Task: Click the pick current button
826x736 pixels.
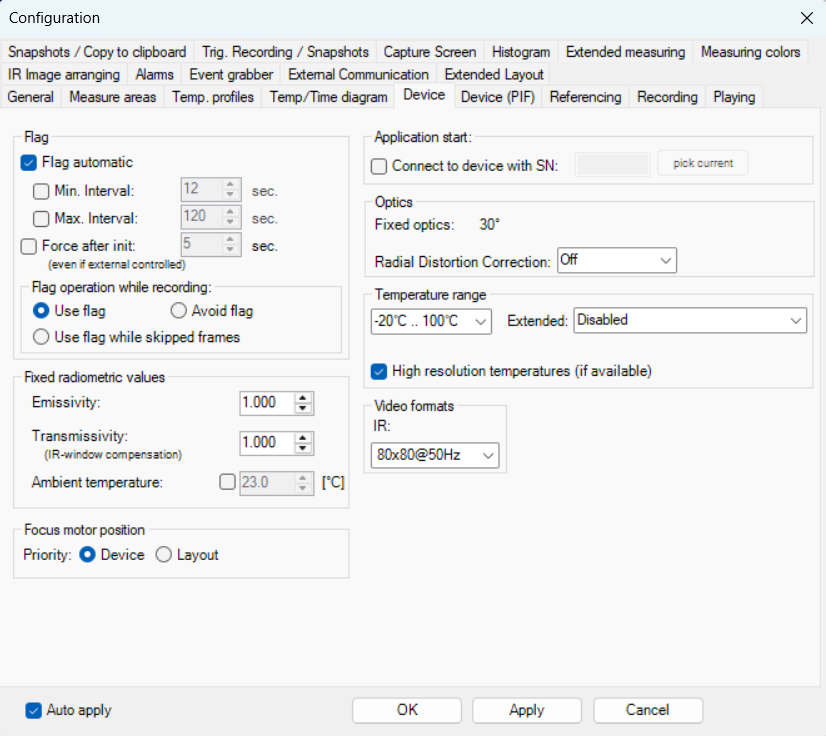Action: (x=703, y=163)
